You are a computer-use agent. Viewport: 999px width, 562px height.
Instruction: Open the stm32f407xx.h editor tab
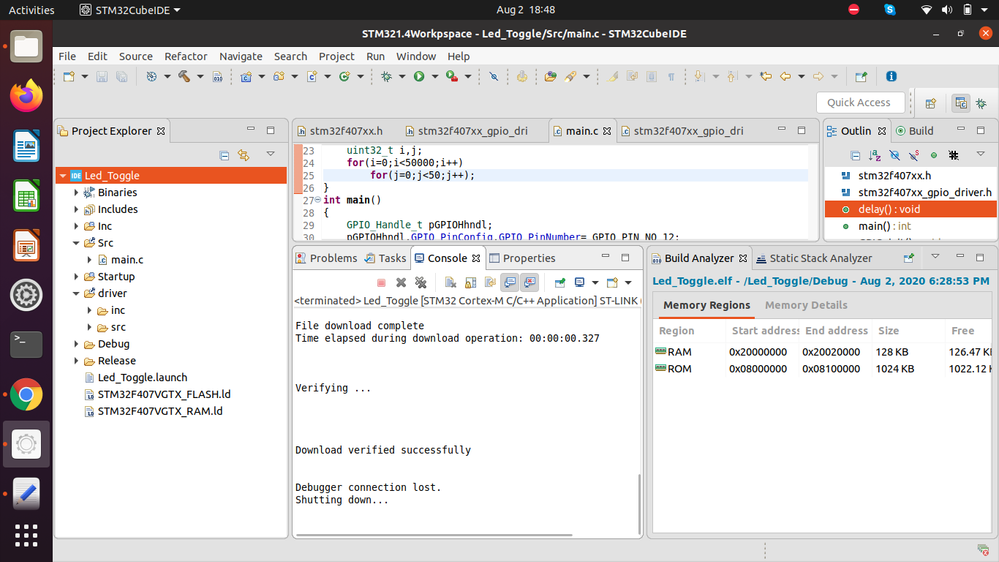coord(340,131)
